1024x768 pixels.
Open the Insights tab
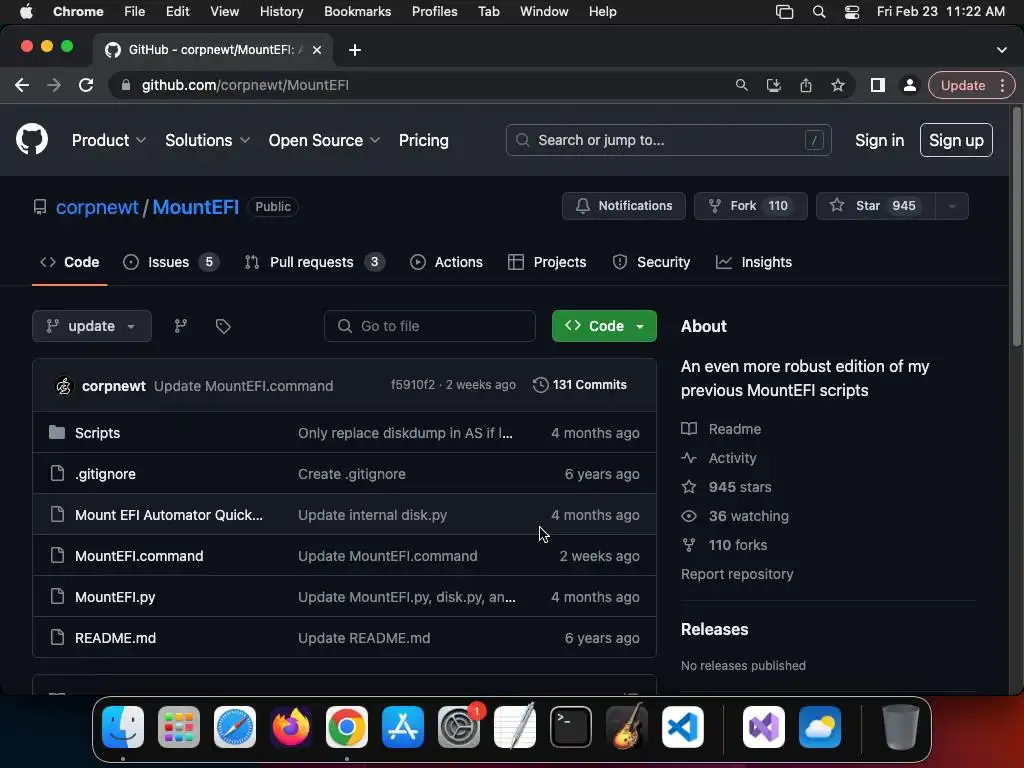click(x=754, y=262)
